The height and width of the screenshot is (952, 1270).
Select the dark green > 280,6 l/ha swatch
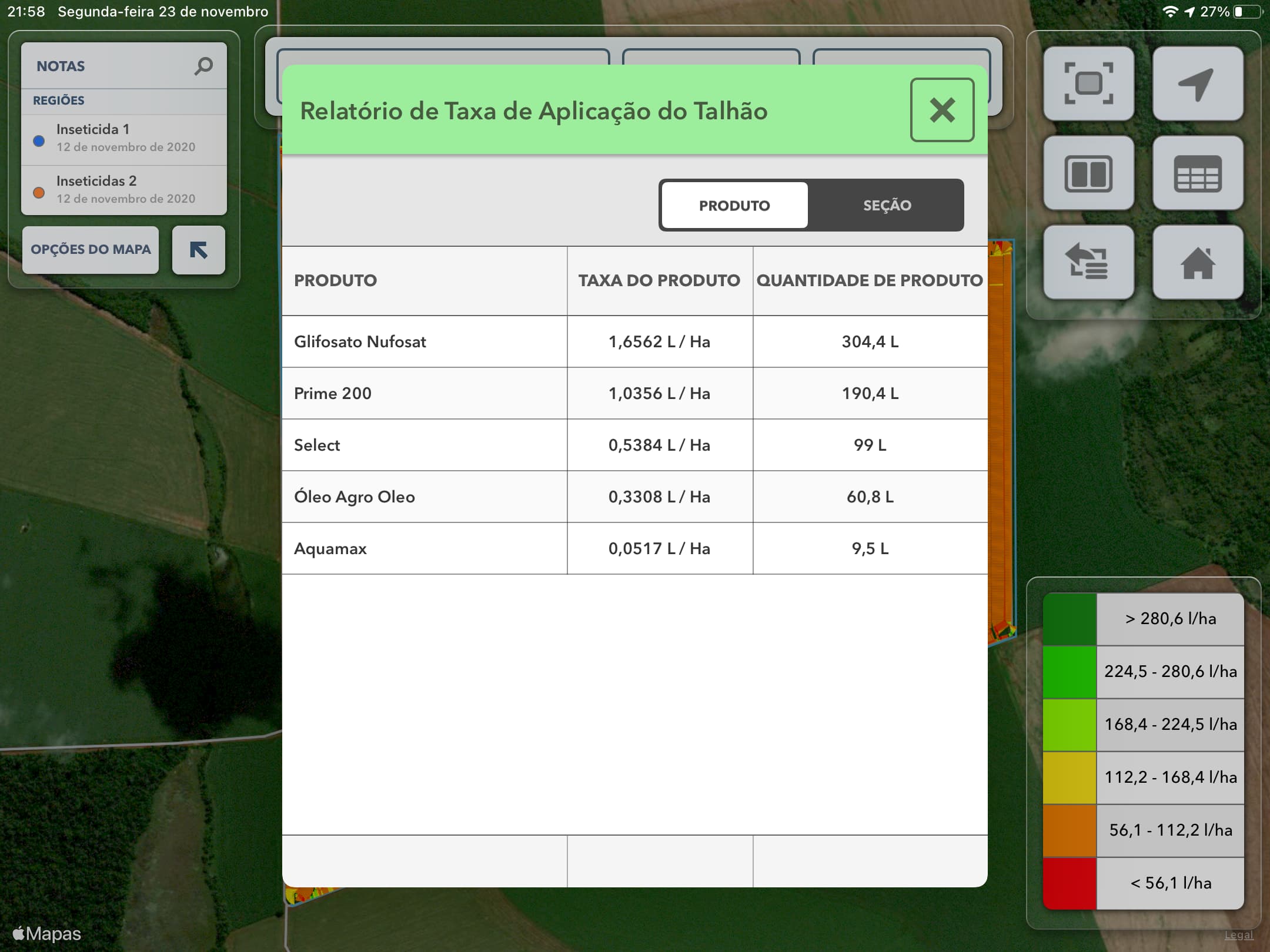tap(1070, 619)
